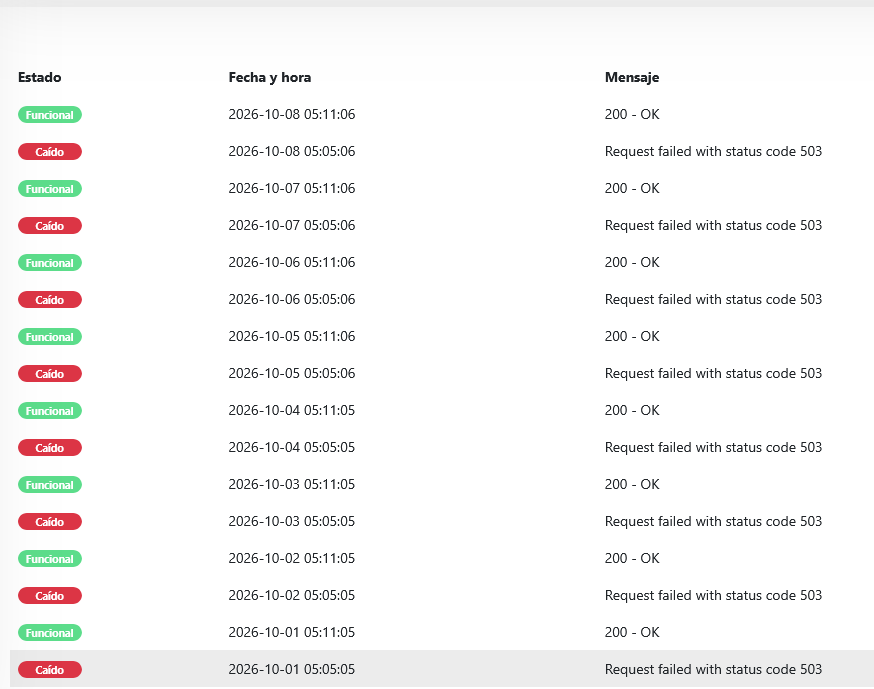Open the Funcional badge at 2026-10-04 05:11:05
Image resolution: width=874 pixels, height=689 pixels.
point(50,411)
